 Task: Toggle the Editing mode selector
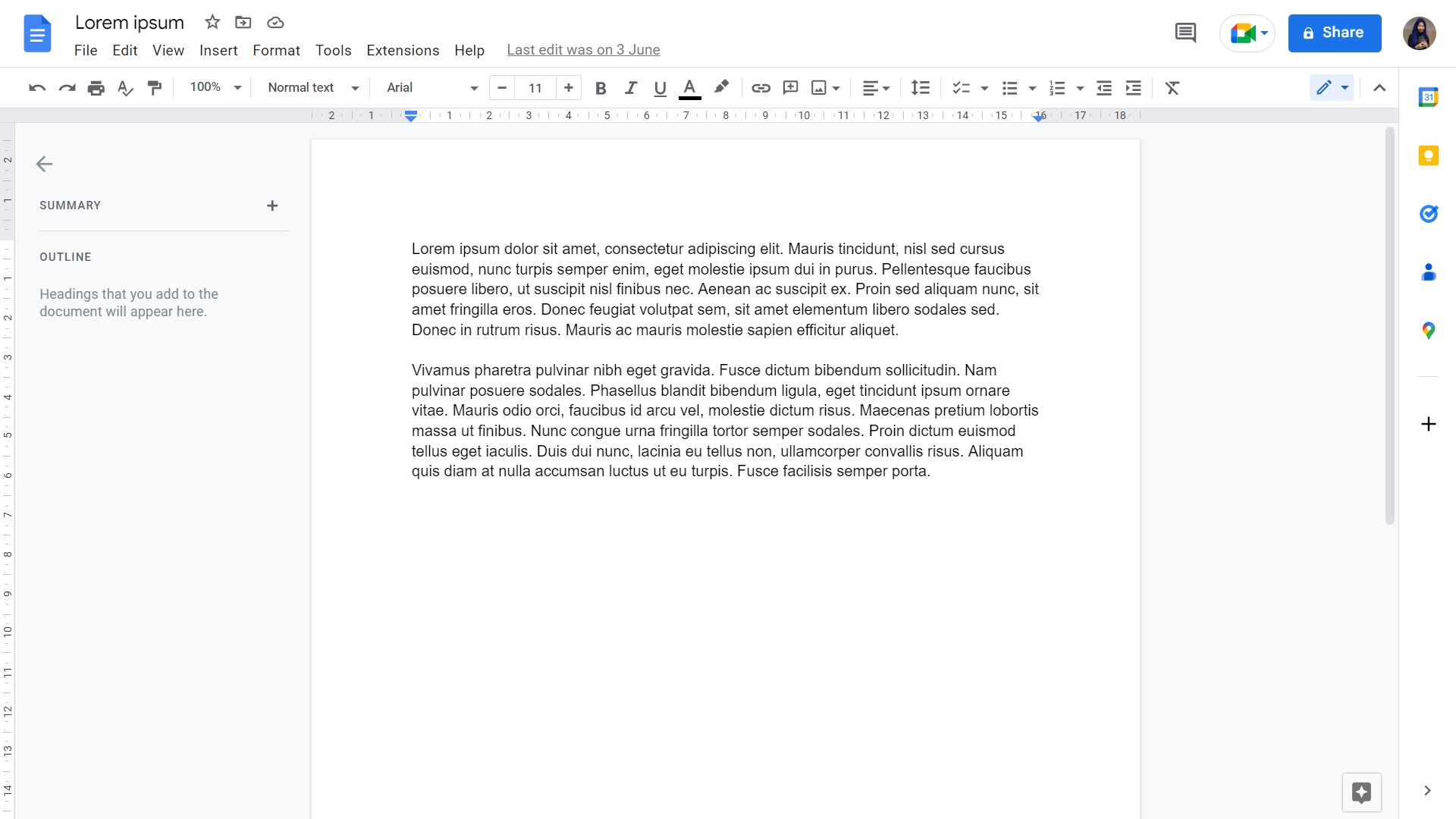[x=1332, y=88]
